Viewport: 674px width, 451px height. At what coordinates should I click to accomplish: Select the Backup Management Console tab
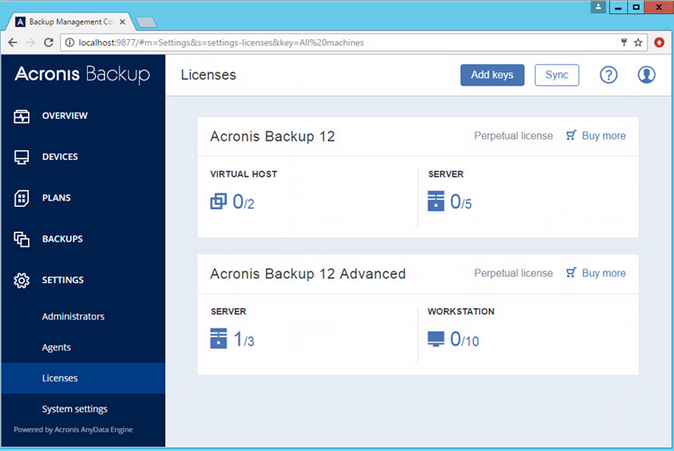tap(71, 21)
